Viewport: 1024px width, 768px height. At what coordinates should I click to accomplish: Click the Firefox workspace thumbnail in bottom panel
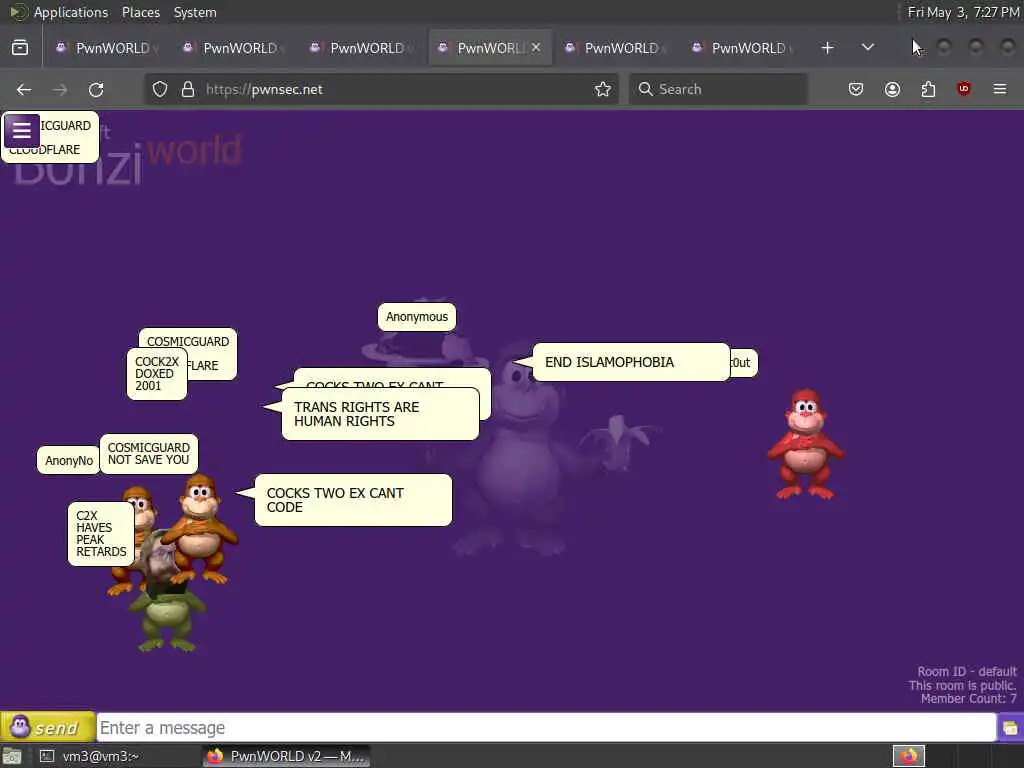point(909,756)
